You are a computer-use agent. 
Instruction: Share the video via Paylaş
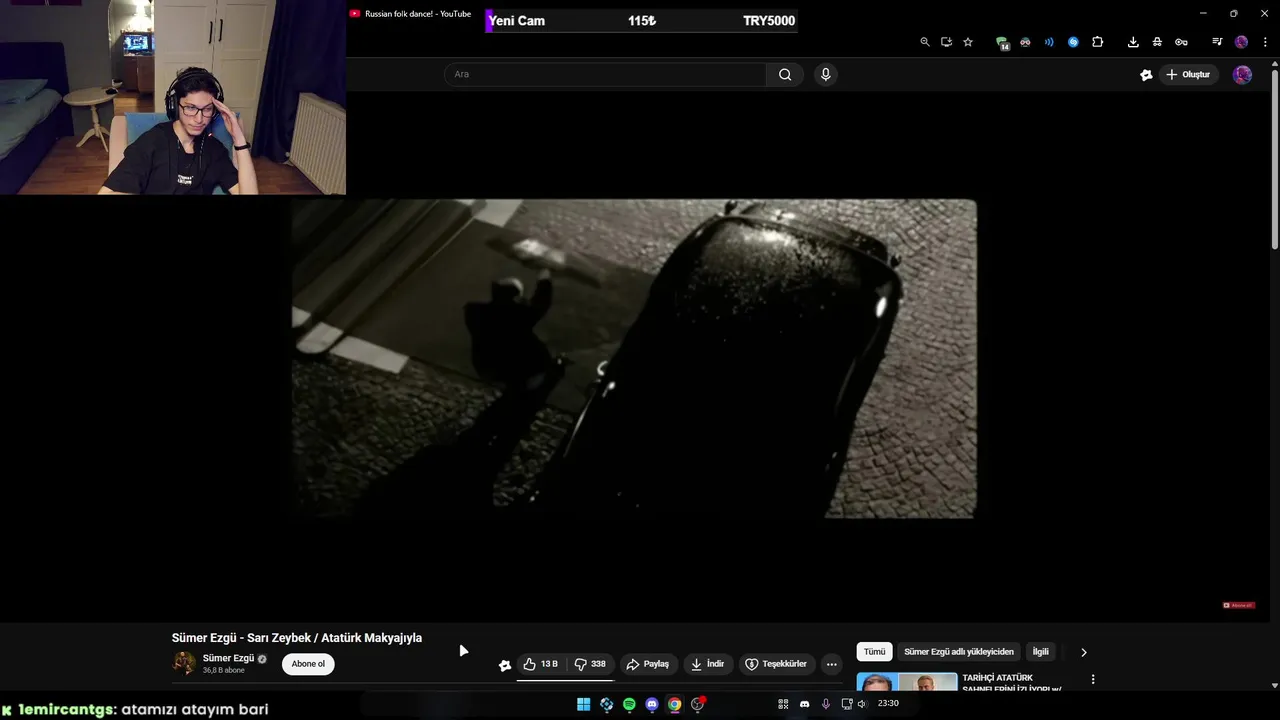click(647, 664)
